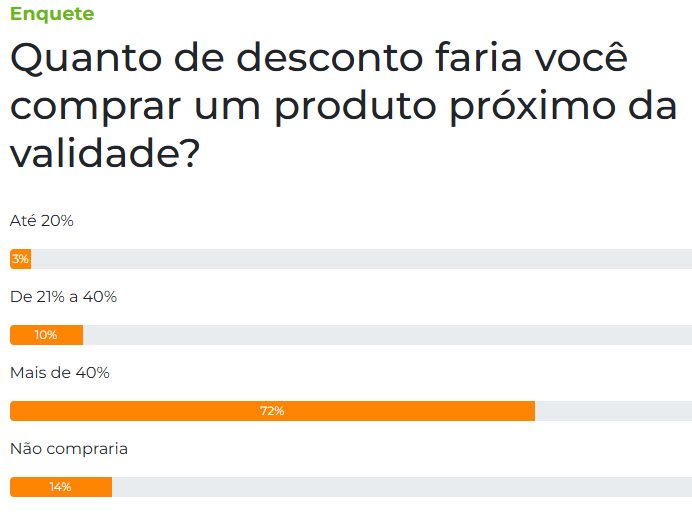The width and height of the screenshot is (692, 519).
Task: Click the word desconto in the heading
Action: point(330,57)
